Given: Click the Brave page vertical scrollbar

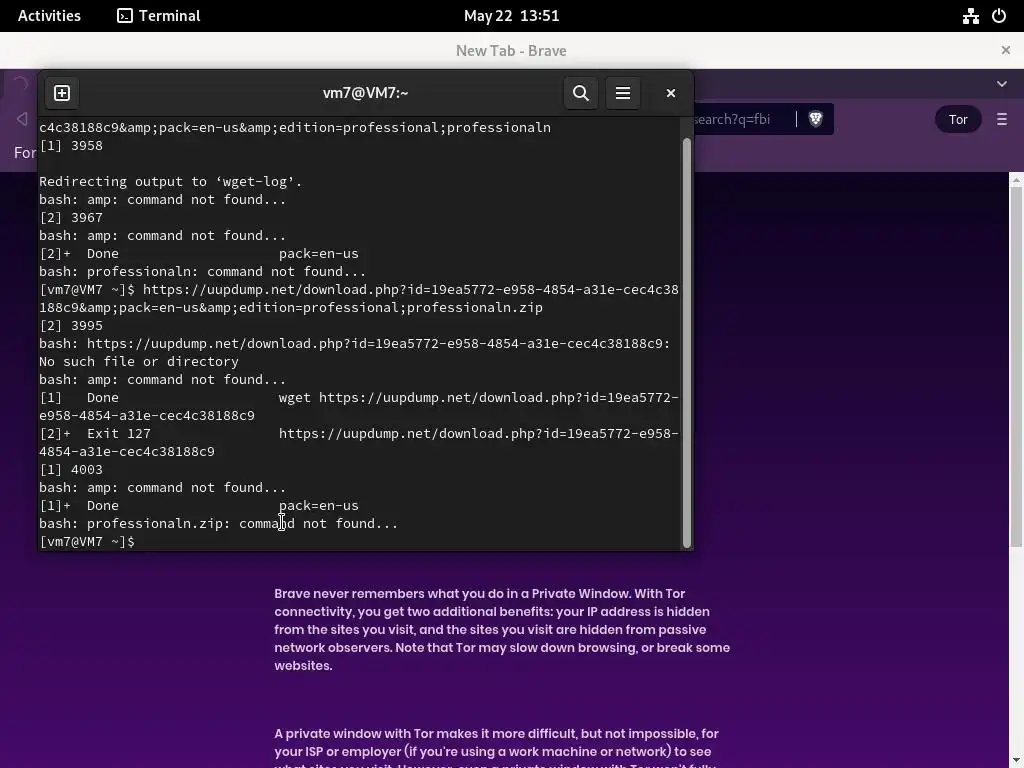Looking at the screenshot, I should 1016,366.
